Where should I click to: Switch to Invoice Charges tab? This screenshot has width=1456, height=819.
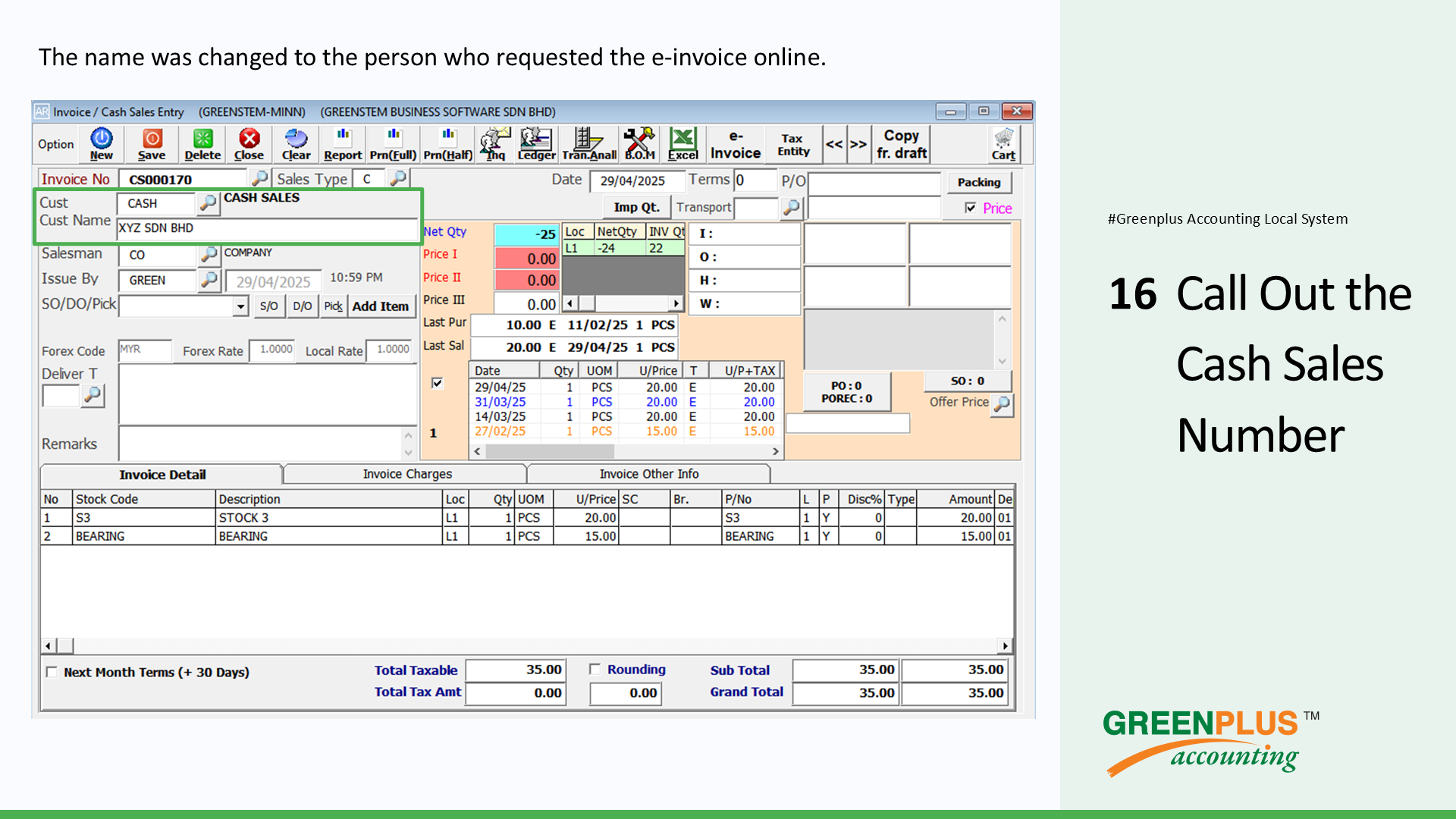tap(406, 474)
